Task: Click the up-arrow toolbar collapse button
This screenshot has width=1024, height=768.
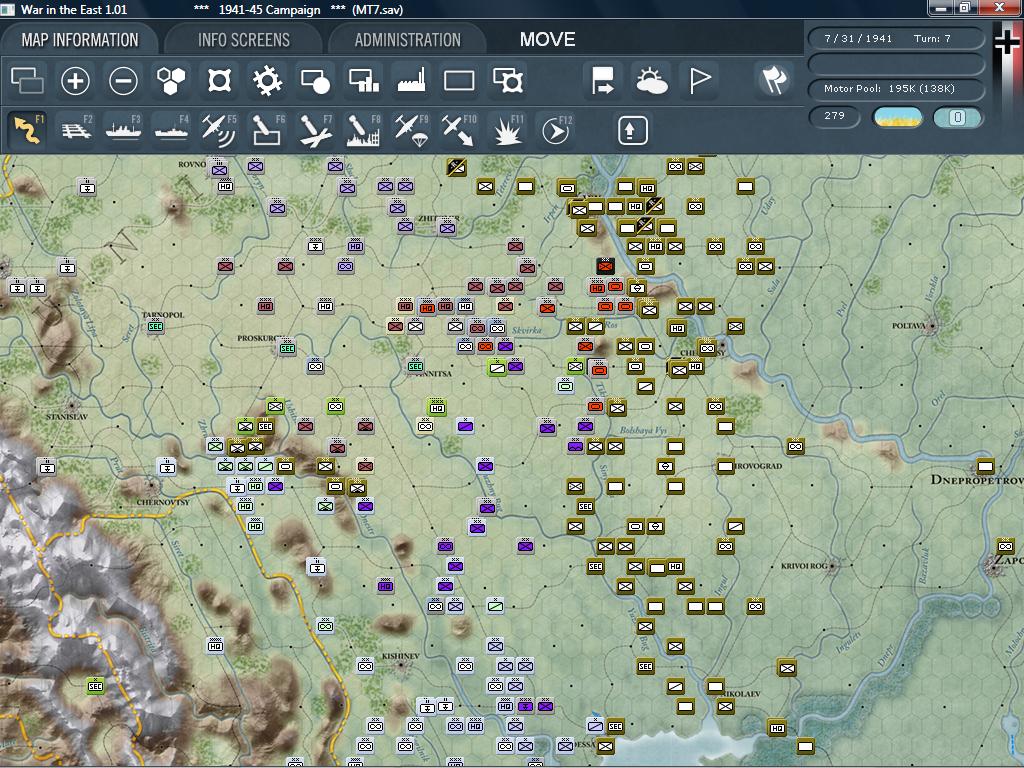Action: tap(633, 130)
